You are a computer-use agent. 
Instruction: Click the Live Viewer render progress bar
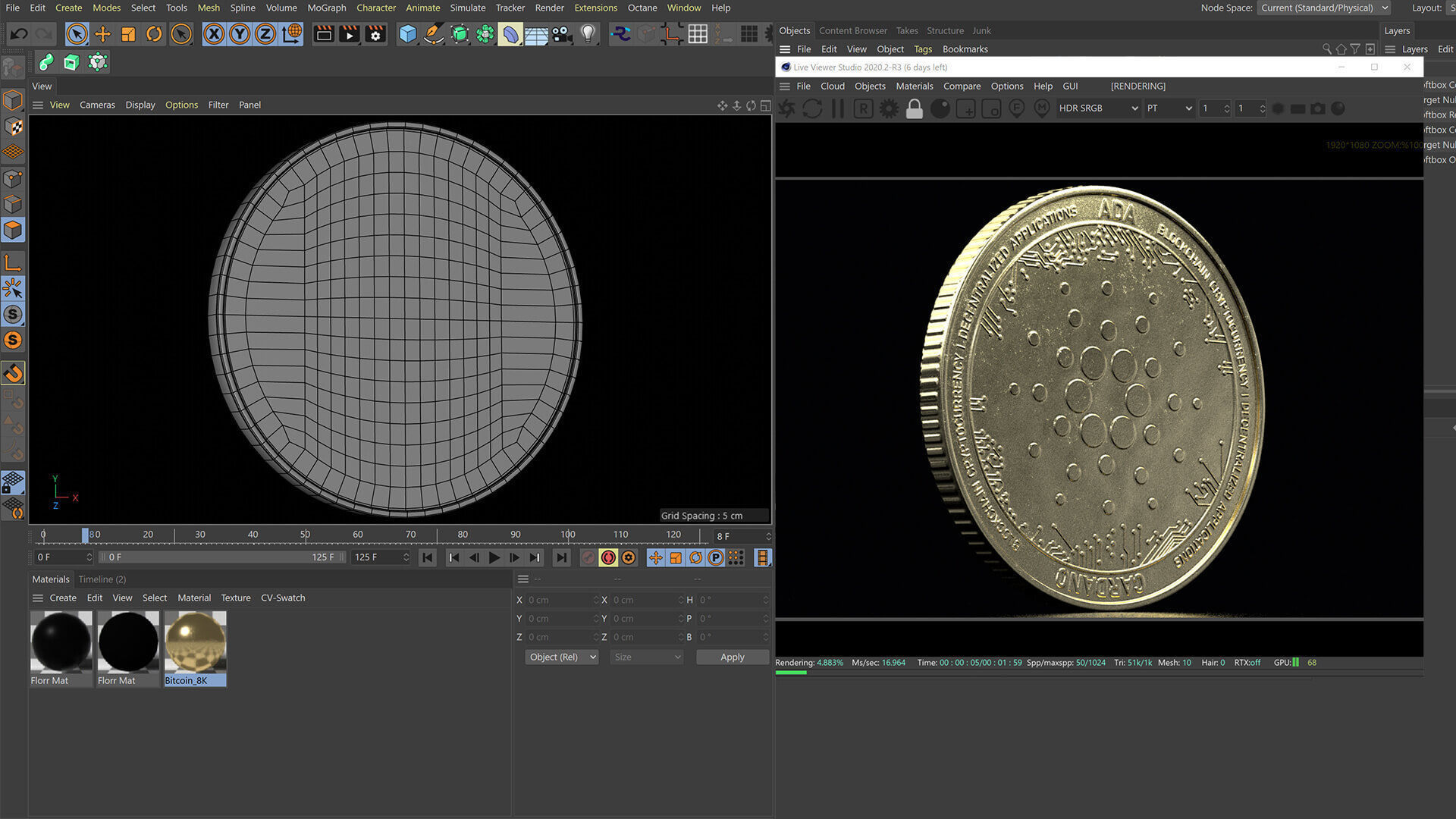click(1098, 673)
